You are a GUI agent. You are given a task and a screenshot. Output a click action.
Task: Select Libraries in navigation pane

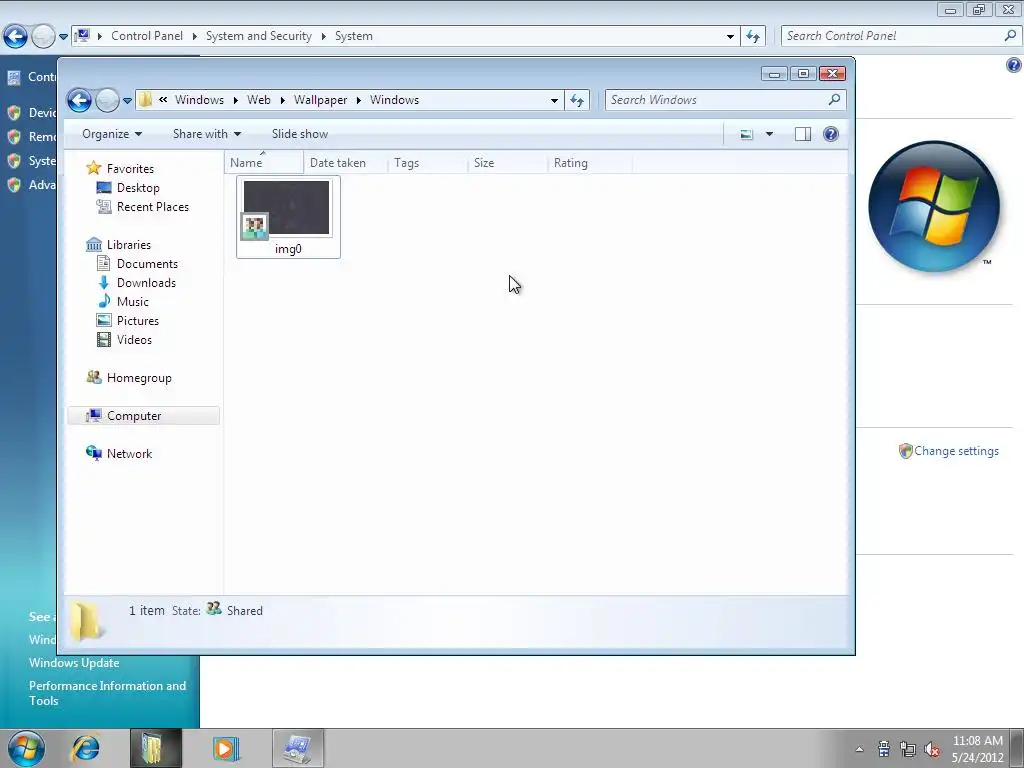coord(129,244)
